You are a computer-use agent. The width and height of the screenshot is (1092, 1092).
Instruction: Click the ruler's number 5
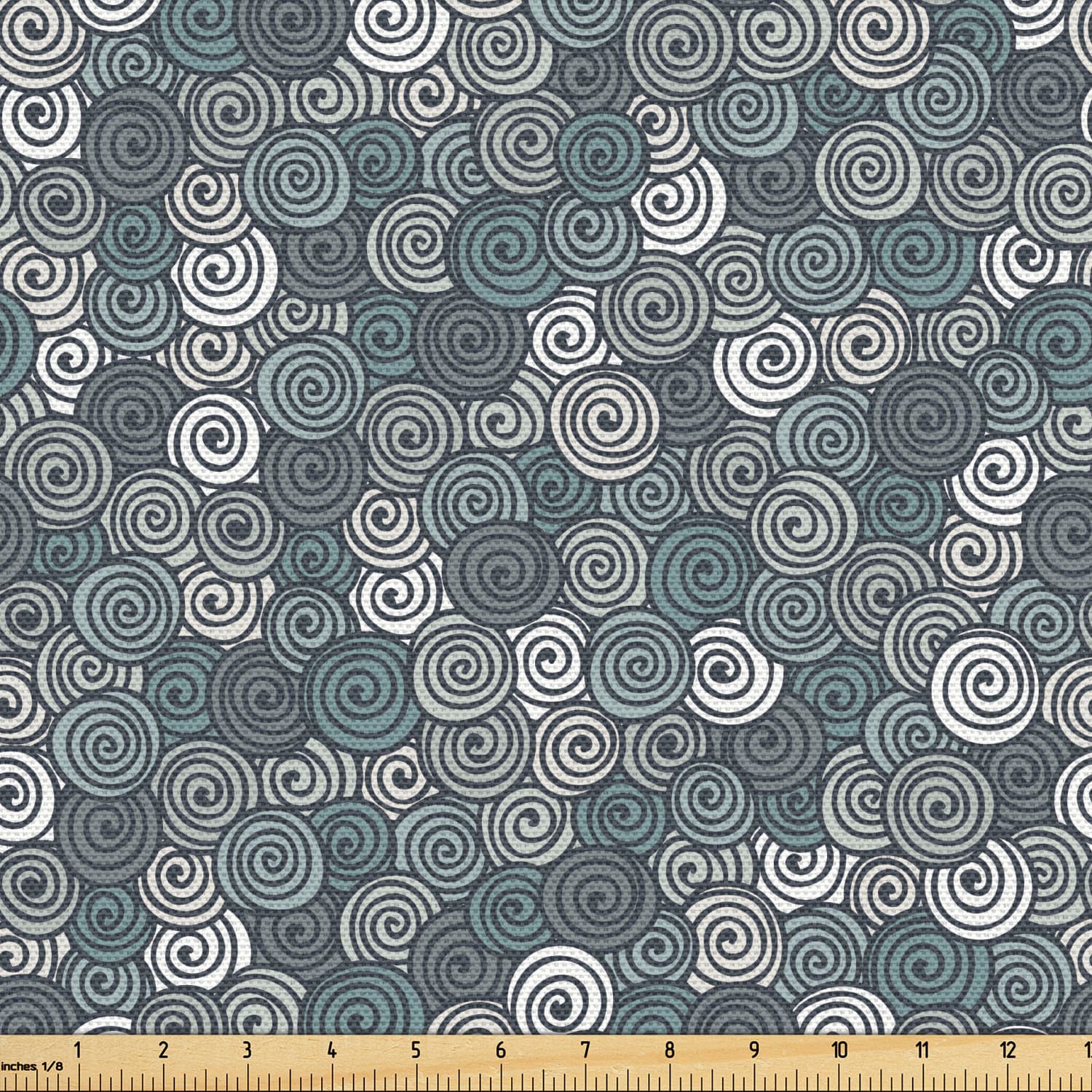(x=416, y=1050)
